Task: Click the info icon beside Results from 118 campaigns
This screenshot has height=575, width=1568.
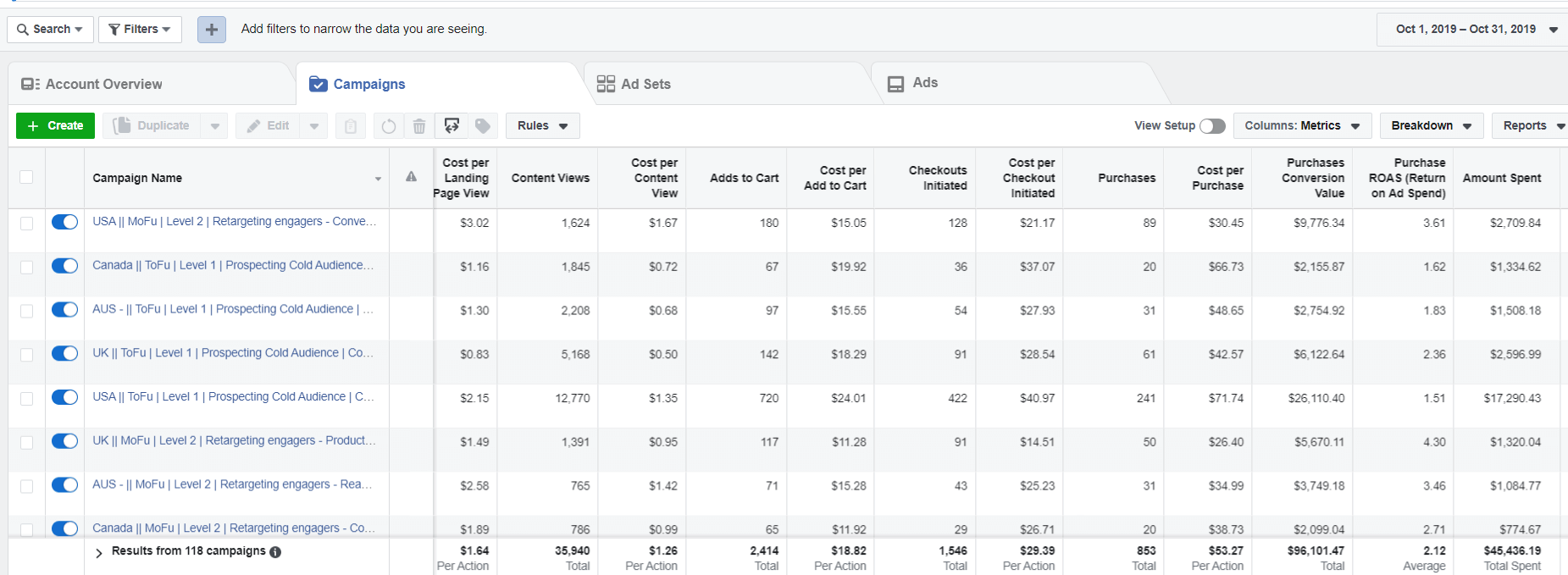Action: pos(275,552)
